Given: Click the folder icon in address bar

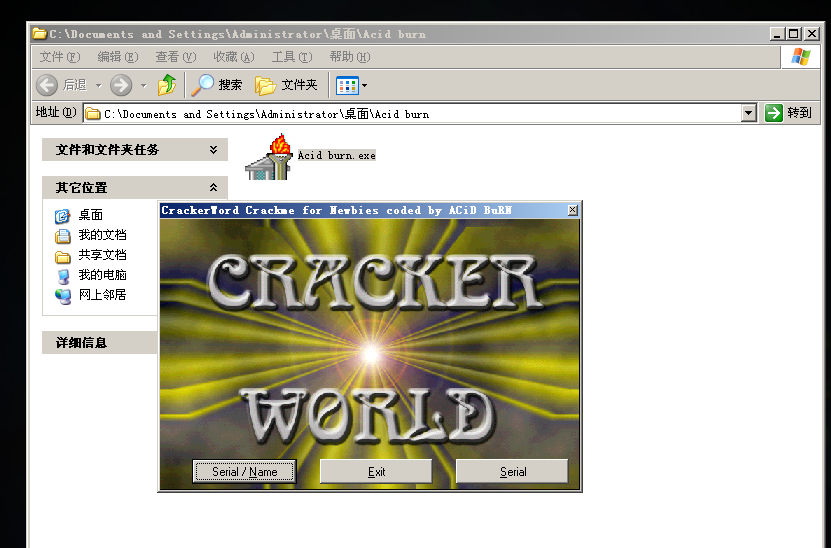Looking at the screenshot, I should (93, 113).
